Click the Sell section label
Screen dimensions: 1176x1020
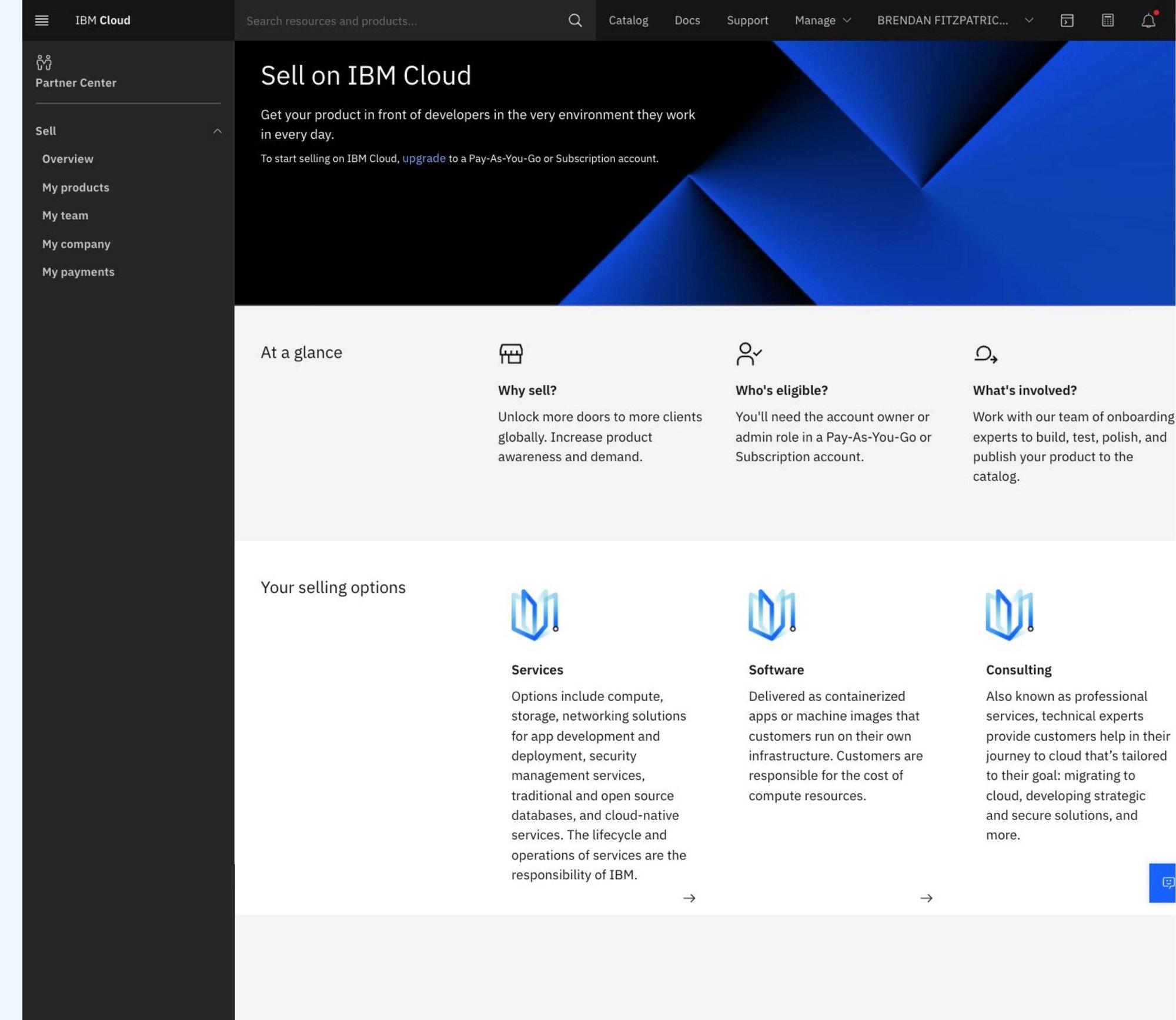click(45, 131)
